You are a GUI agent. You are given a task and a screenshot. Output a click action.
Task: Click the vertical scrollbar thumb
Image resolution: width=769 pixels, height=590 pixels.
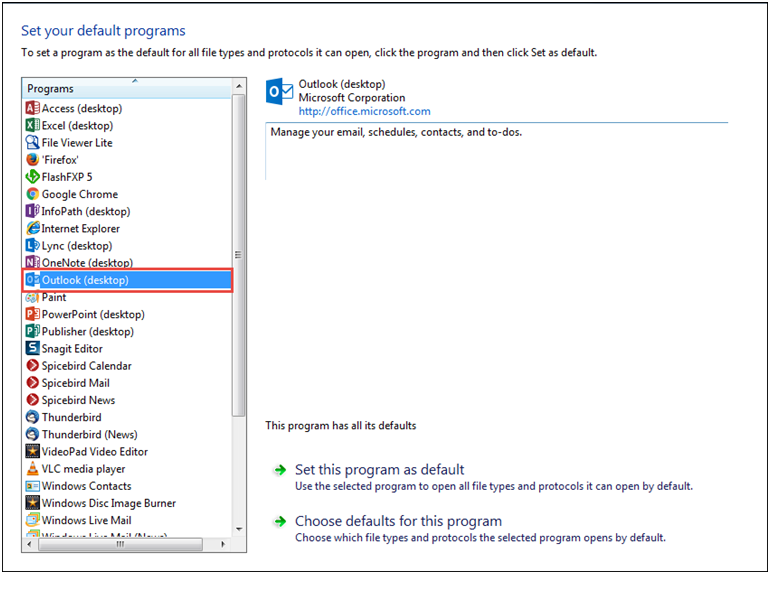click(x=239, y=255)
